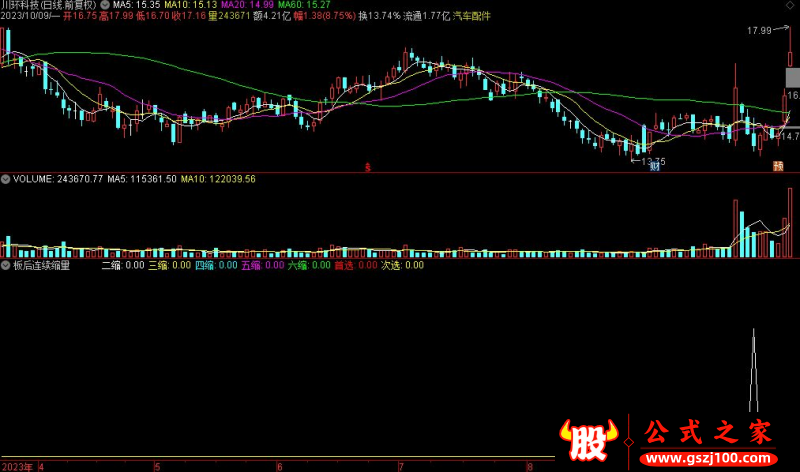Click the 板后连续缩量 indicator circle icon
This screenshot has width=800, height=472.
(6, 266)
